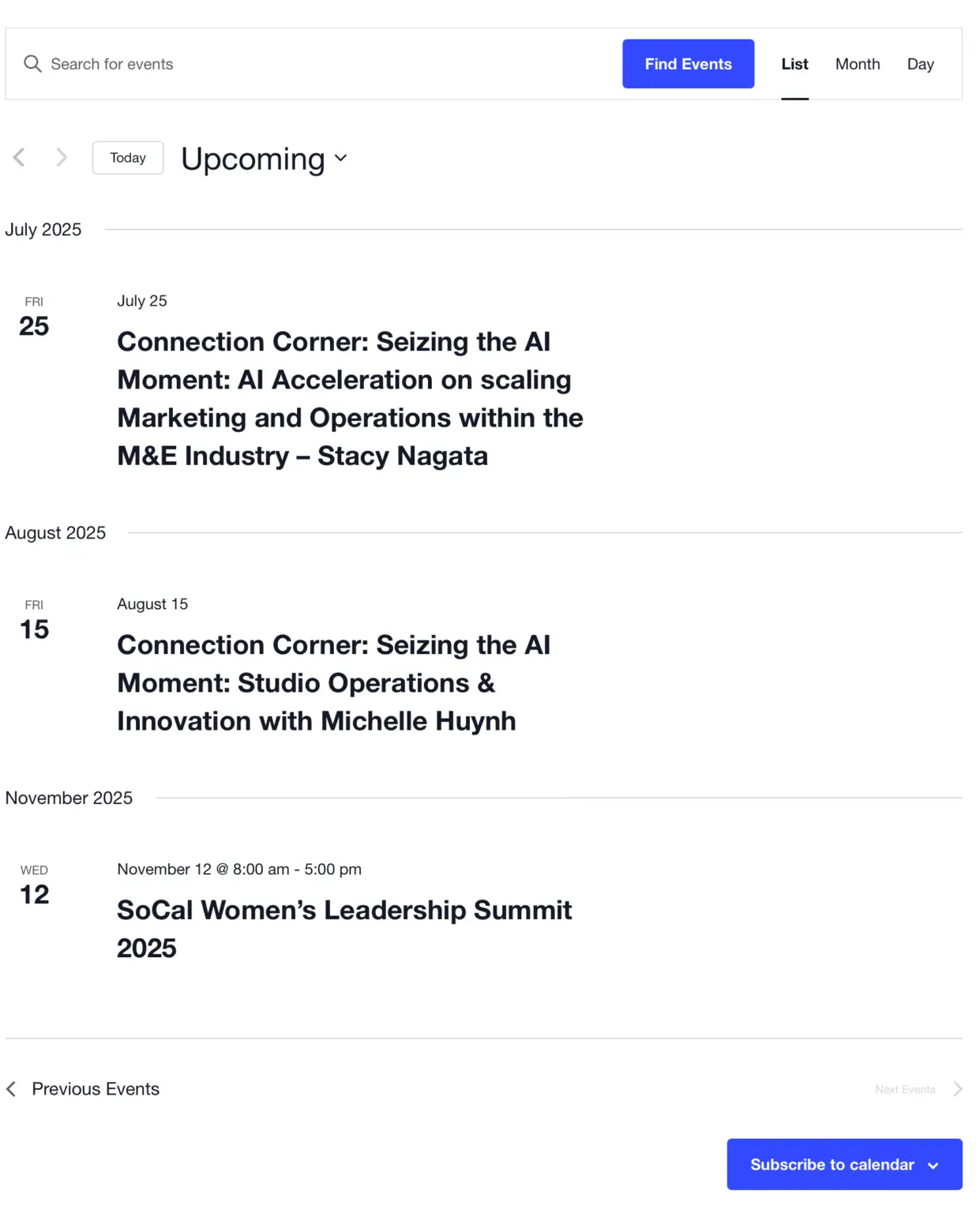Click the Upcoming heading text
Screen dimensions: 980x1213
click(x=253, y=159)
